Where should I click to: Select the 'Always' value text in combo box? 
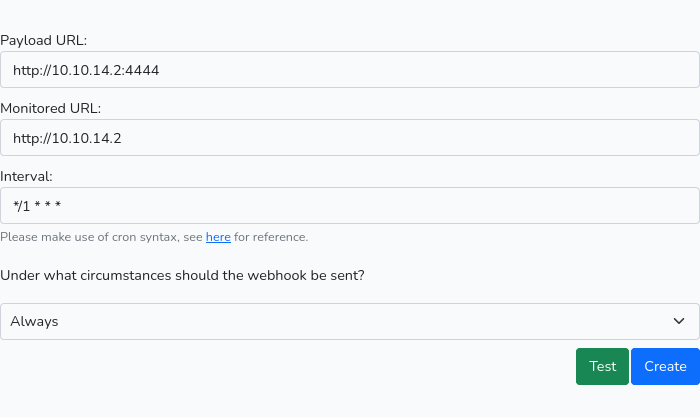coord(34,321)
